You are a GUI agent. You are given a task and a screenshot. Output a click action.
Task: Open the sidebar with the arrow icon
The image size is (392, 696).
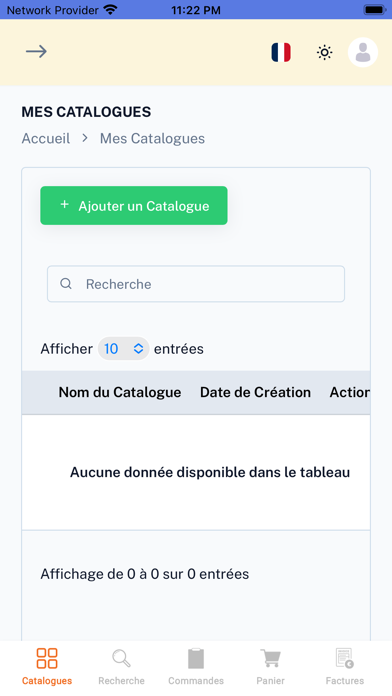[36, 52]
